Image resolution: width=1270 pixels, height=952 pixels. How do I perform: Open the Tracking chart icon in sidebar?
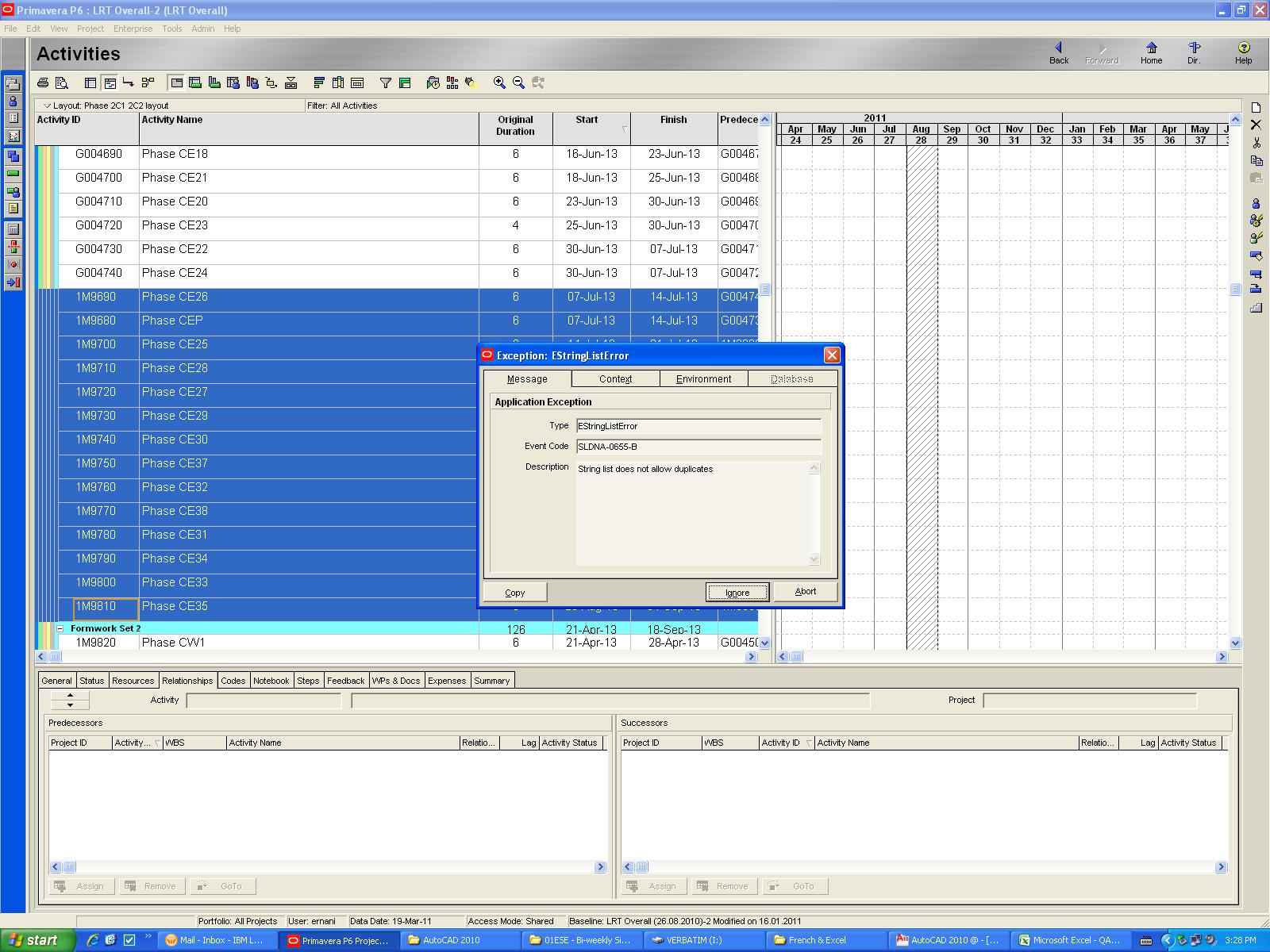point(13,136)
